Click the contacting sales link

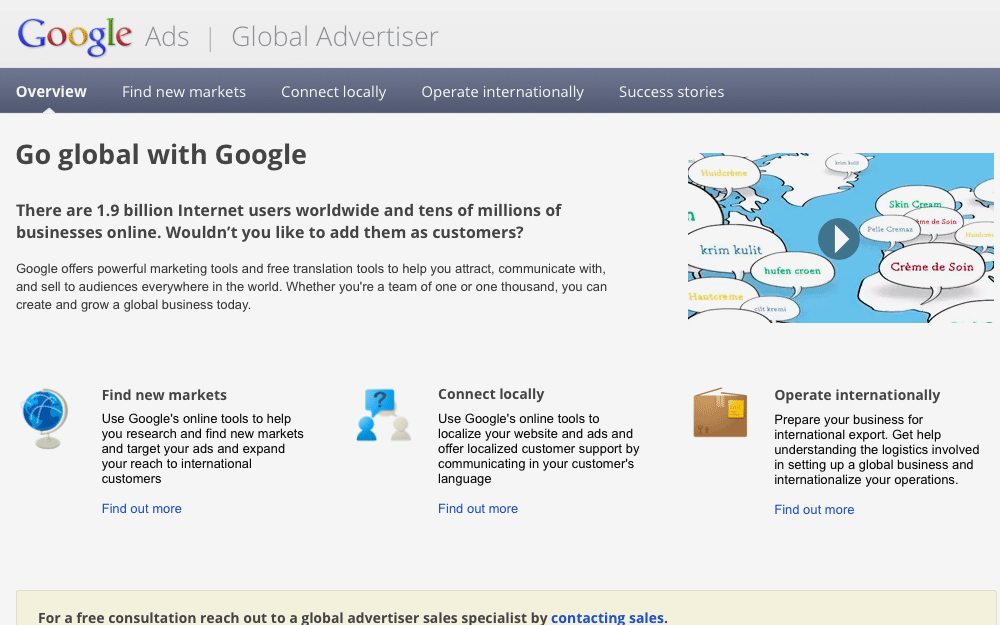[607, 617]
